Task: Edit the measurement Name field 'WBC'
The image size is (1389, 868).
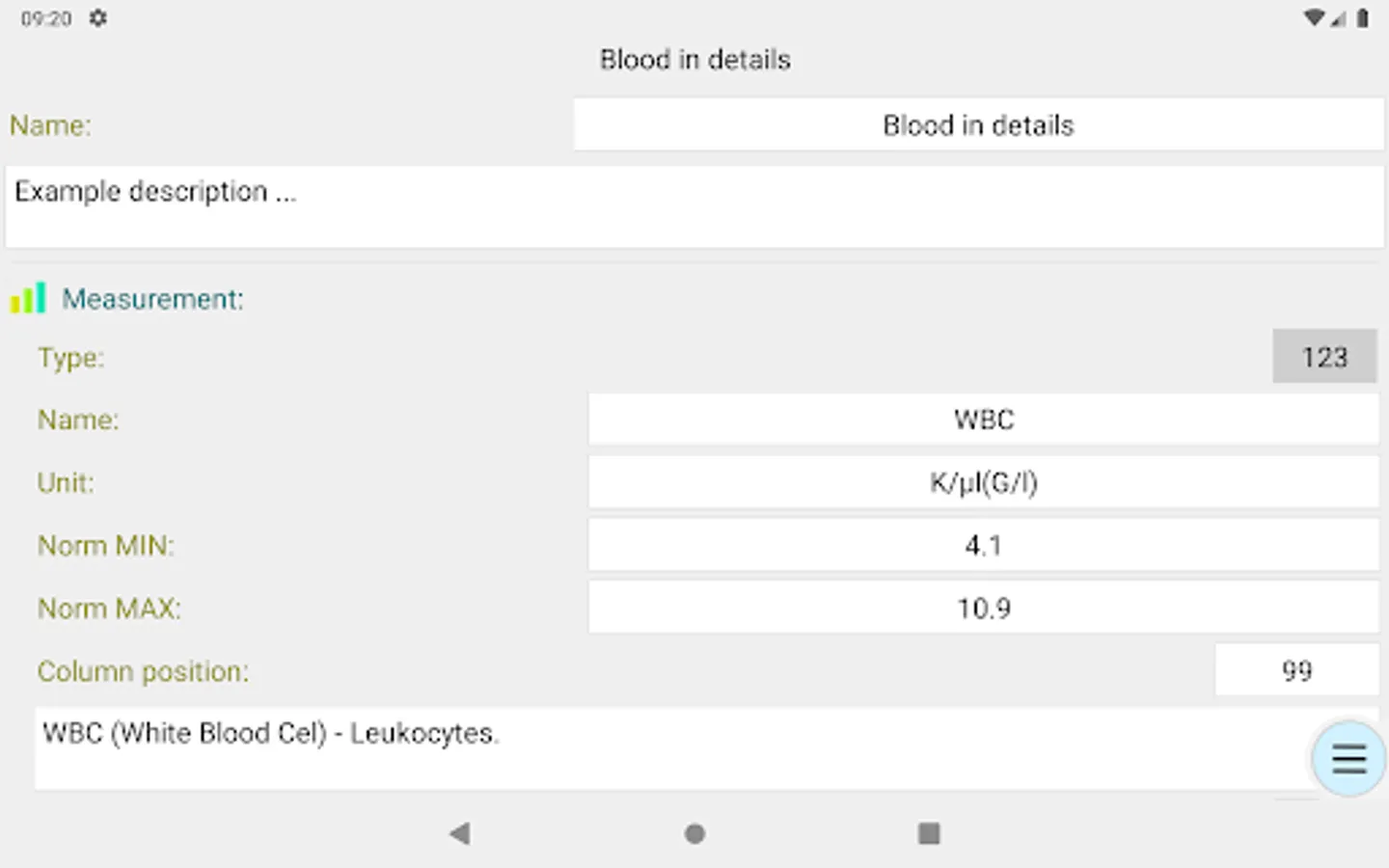Action: click(983, 420)
